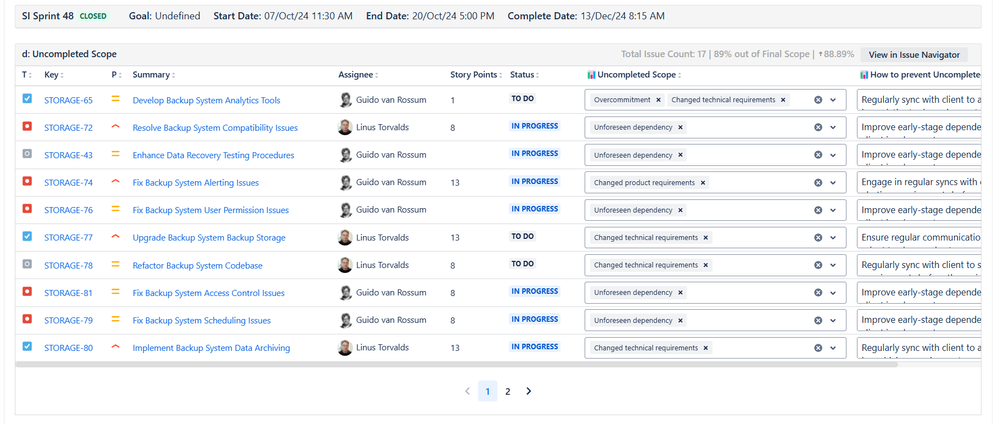Sort by Uncompleted Scope column header
The height and width of the screenshot is (424, 998).
coord(638,74)
